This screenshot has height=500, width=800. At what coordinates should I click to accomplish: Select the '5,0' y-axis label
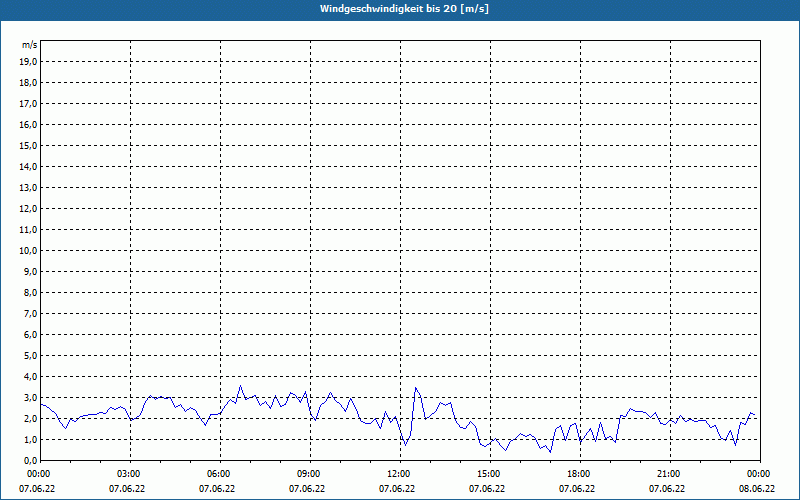30,356
